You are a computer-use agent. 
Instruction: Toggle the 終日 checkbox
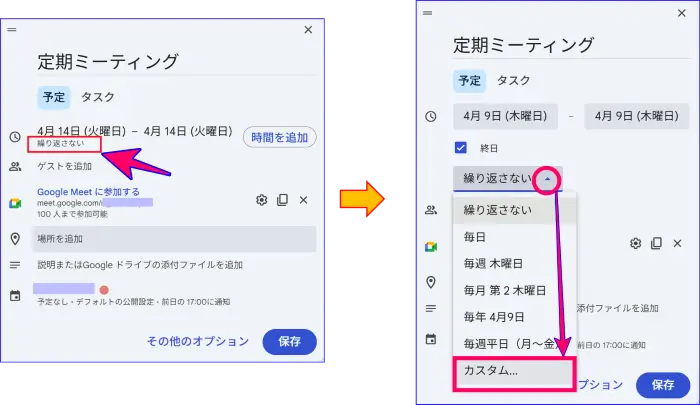click(x=461, y=148)
